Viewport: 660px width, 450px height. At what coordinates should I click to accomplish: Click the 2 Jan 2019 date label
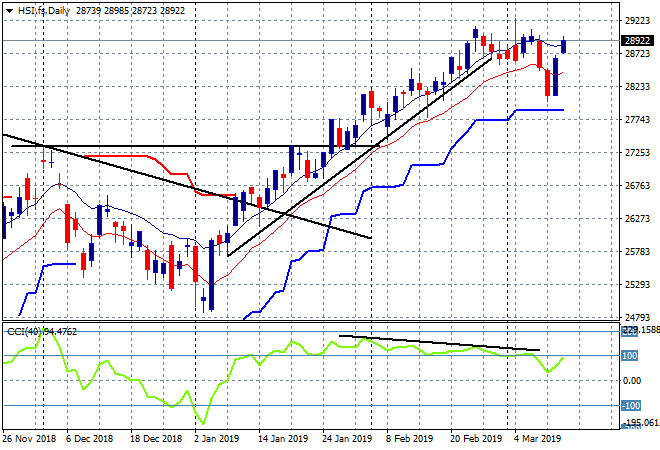(x=216, y=439)
